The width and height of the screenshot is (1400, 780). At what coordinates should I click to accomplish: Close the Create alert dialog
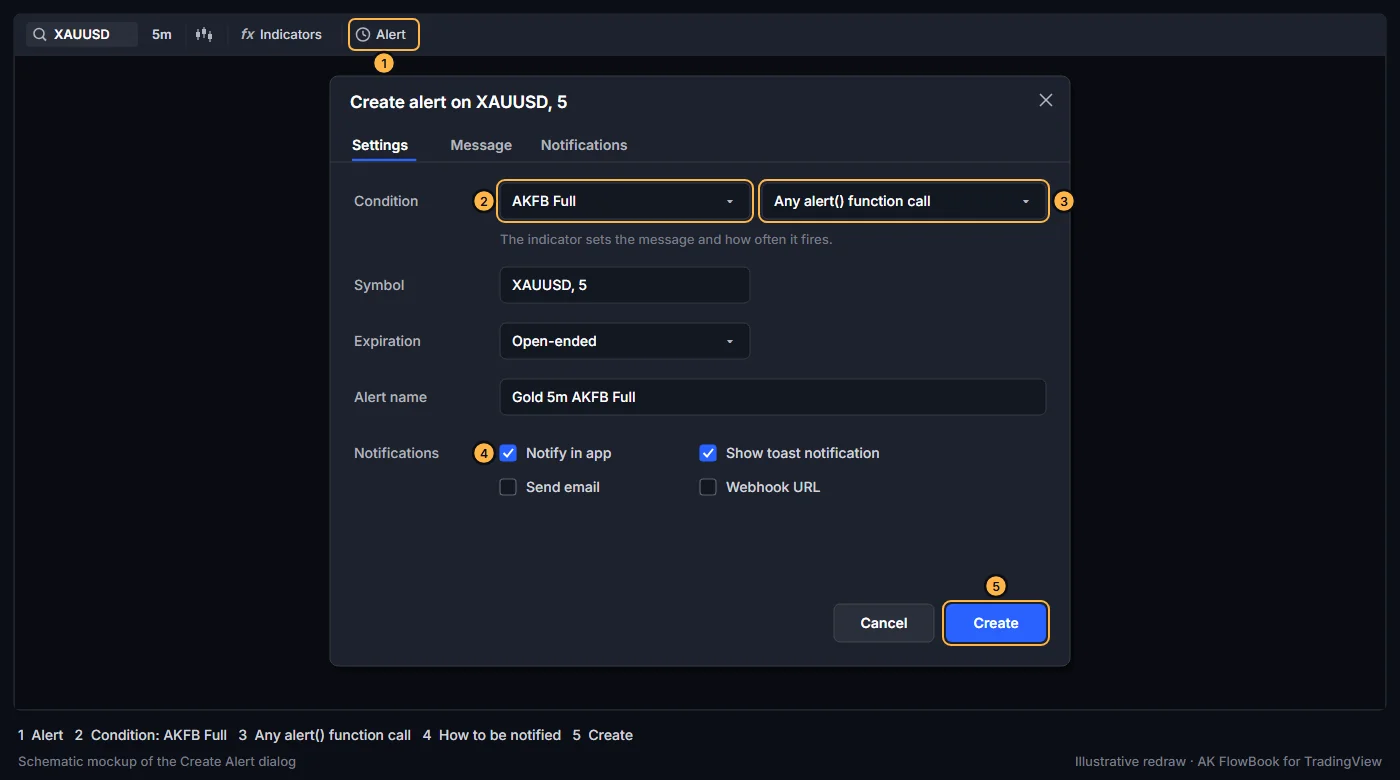[1046, 100]
